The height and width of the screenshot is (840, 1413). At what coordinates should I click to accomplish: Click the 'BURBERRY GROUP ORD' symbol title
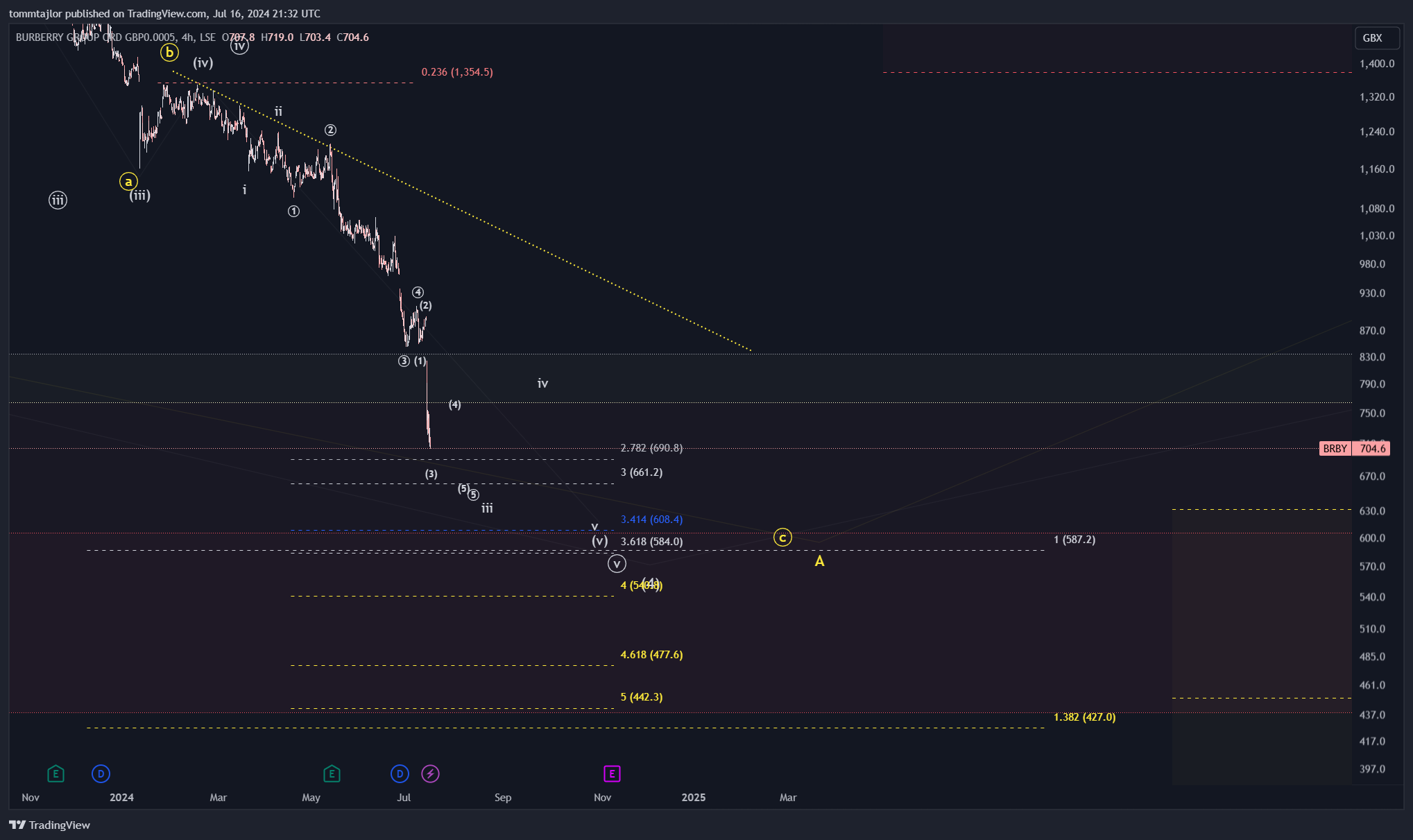pyautogui.click(x=69, y=37)
